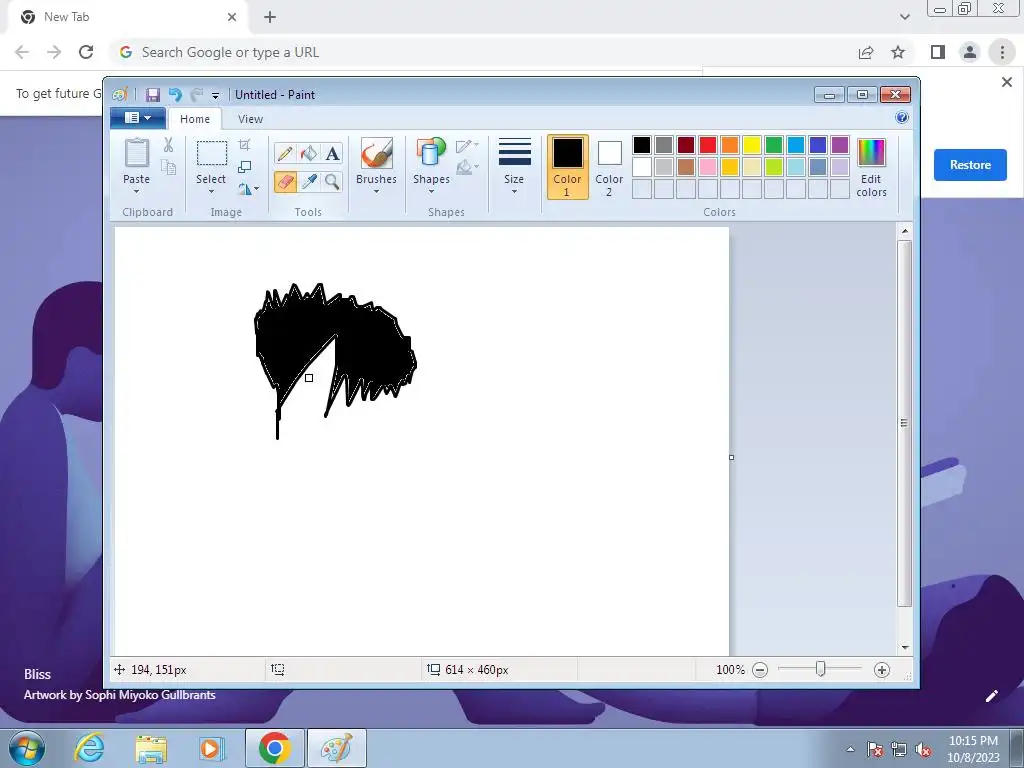Click the Save icon in quick access toolbar

click(x=153, y=95)
